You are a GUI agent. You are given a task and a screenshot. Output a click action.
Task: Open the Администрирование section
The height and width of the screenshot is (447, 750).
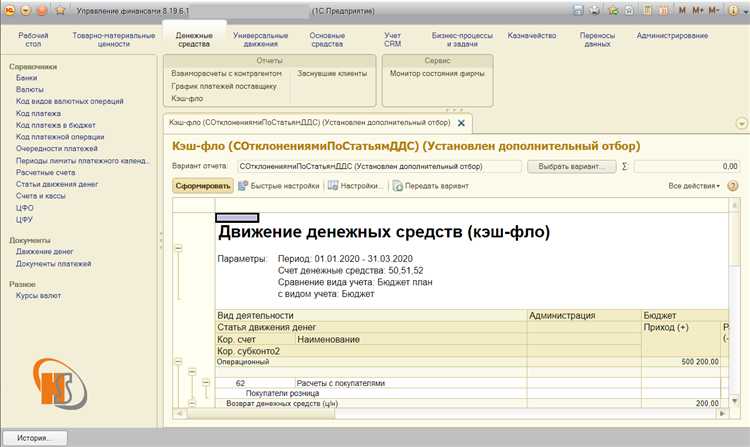coord(672,35)
